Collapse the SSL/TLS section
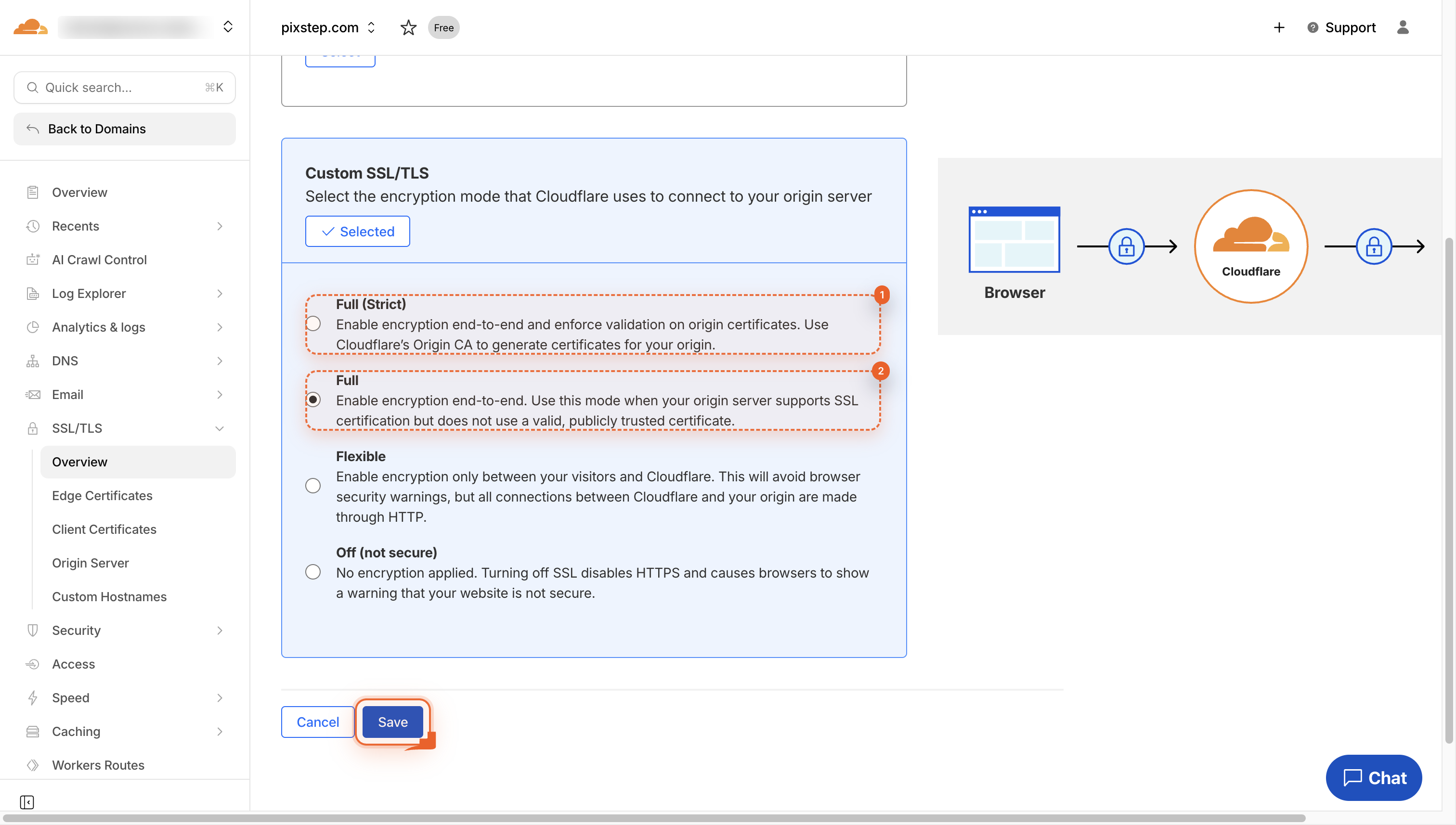This screenshot has height=825, width=1456. pos(220,428)
